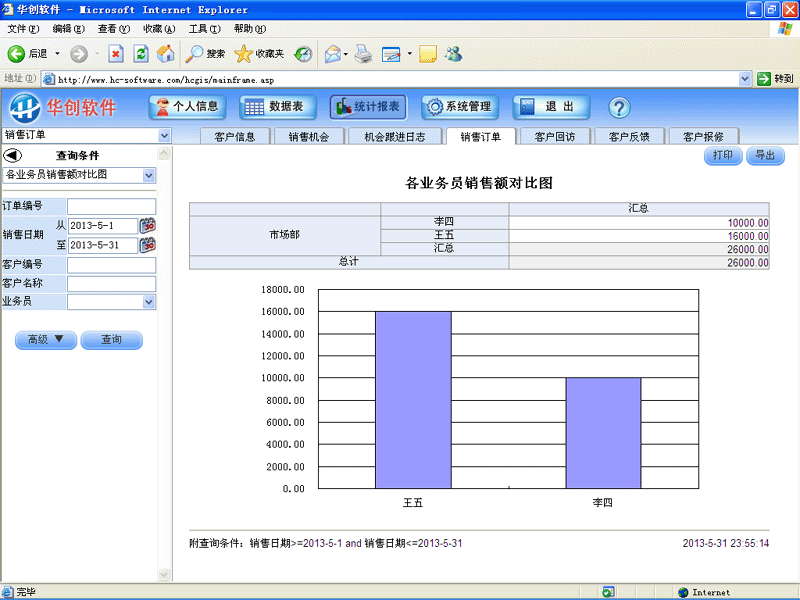Click the 打印 print button
The height and width of the screenshot is (600, 800).
coord(723,156)
